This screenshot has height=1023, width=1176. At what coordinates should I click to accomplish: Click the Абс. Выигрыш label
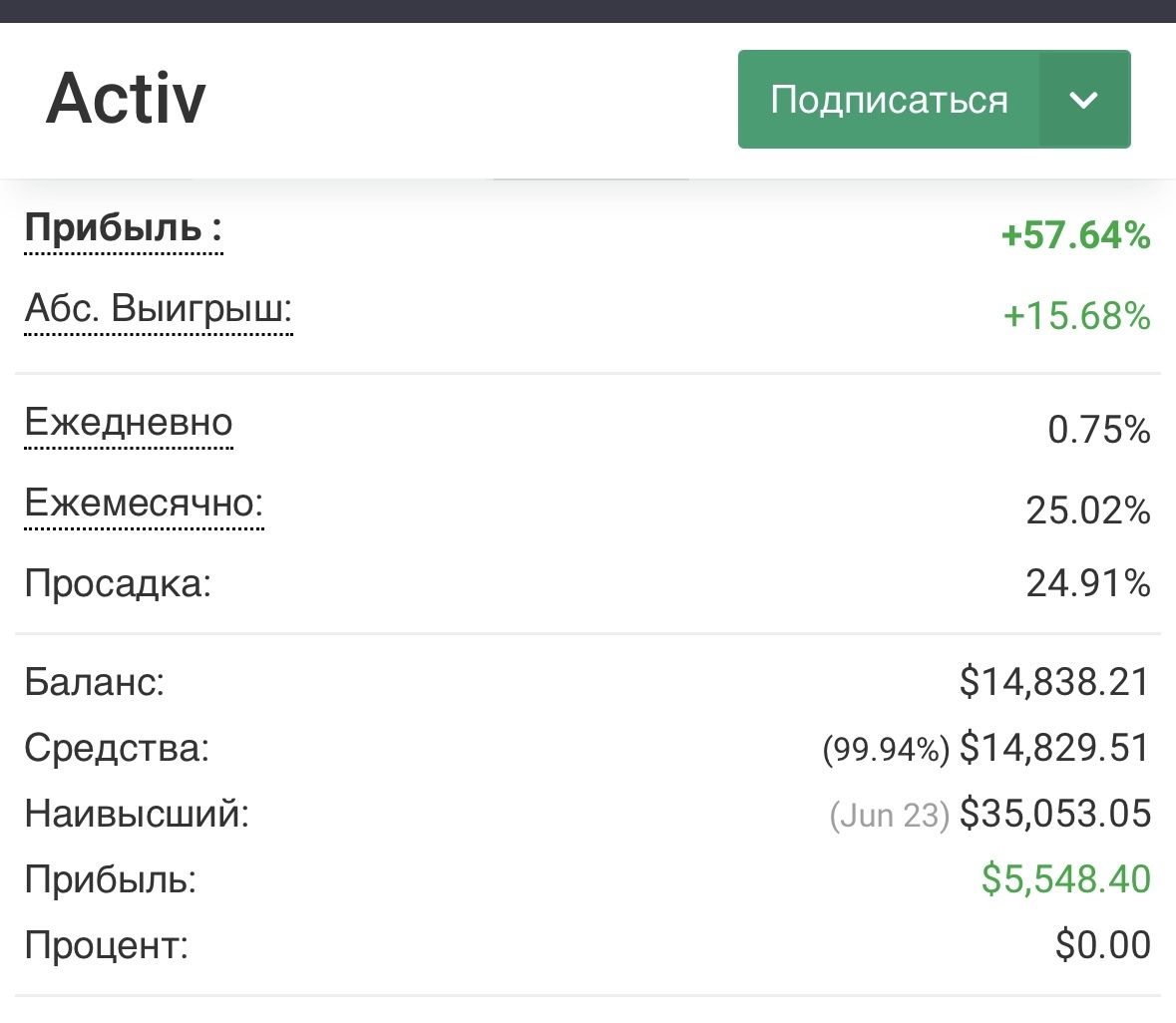(x=158, y=309)
